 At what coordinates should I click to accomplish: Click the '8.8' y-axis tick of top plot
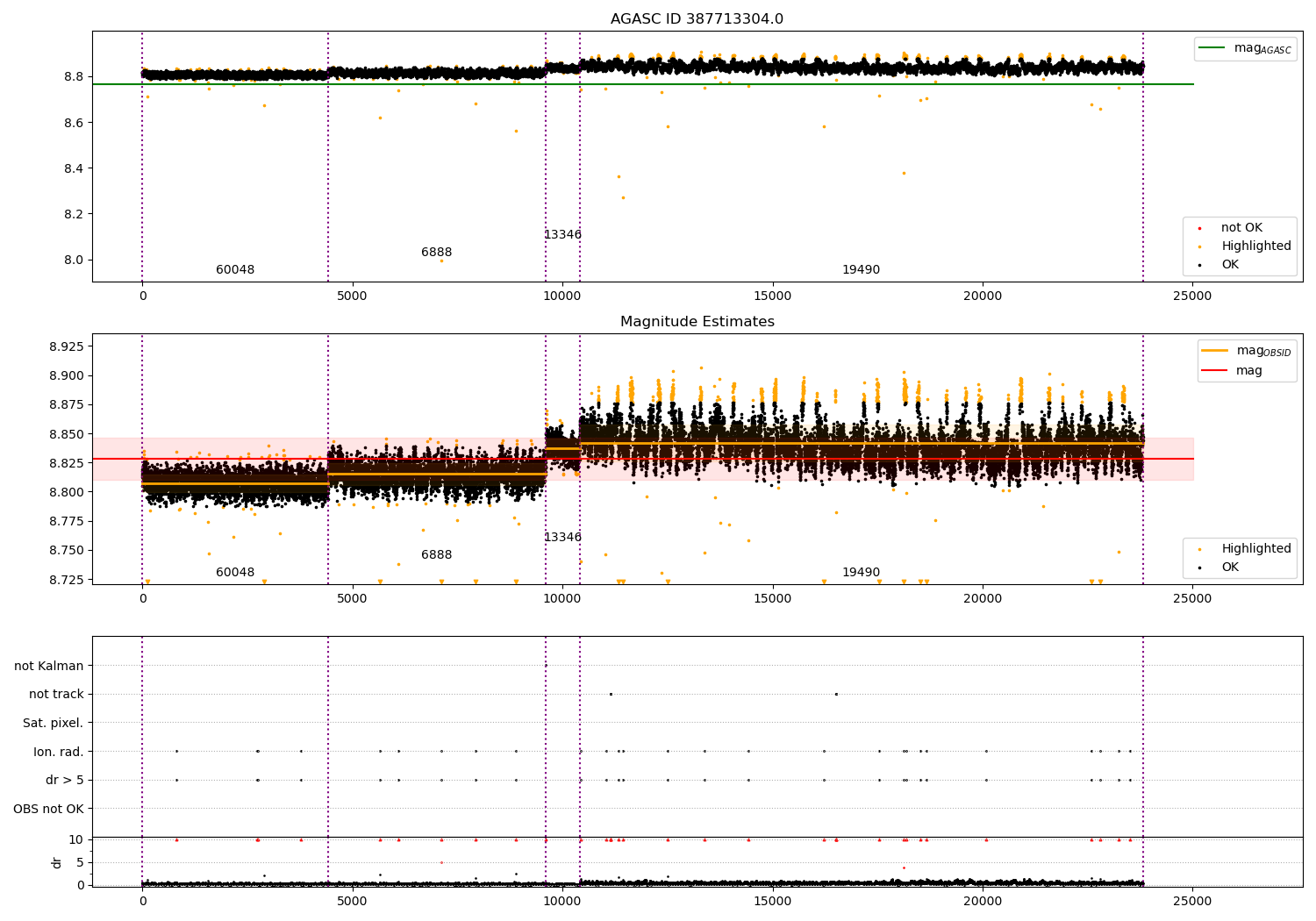[74, 77]
